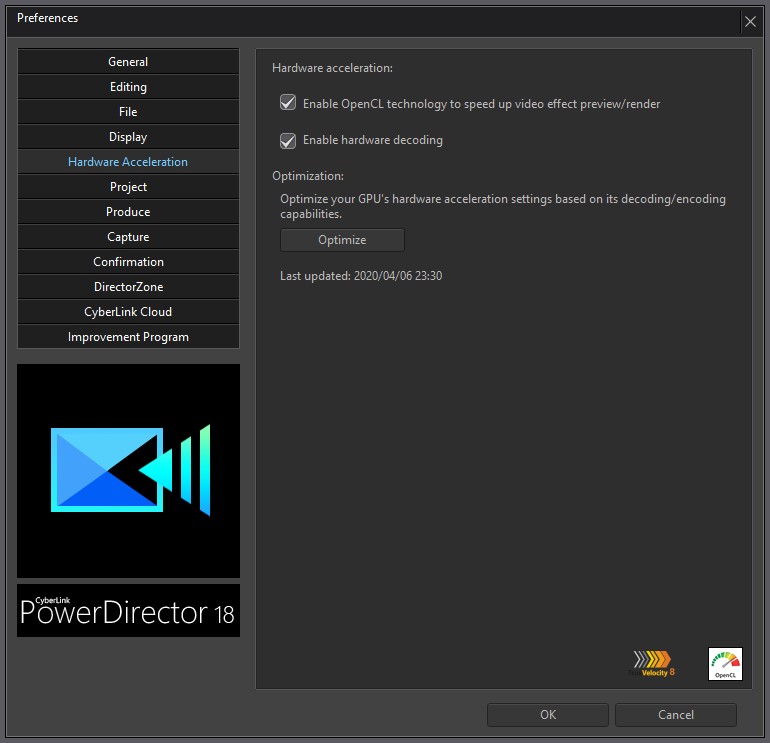Click the CyberLink PowerDirector 18 banner

pyautogui.click(x=128, y=610)
